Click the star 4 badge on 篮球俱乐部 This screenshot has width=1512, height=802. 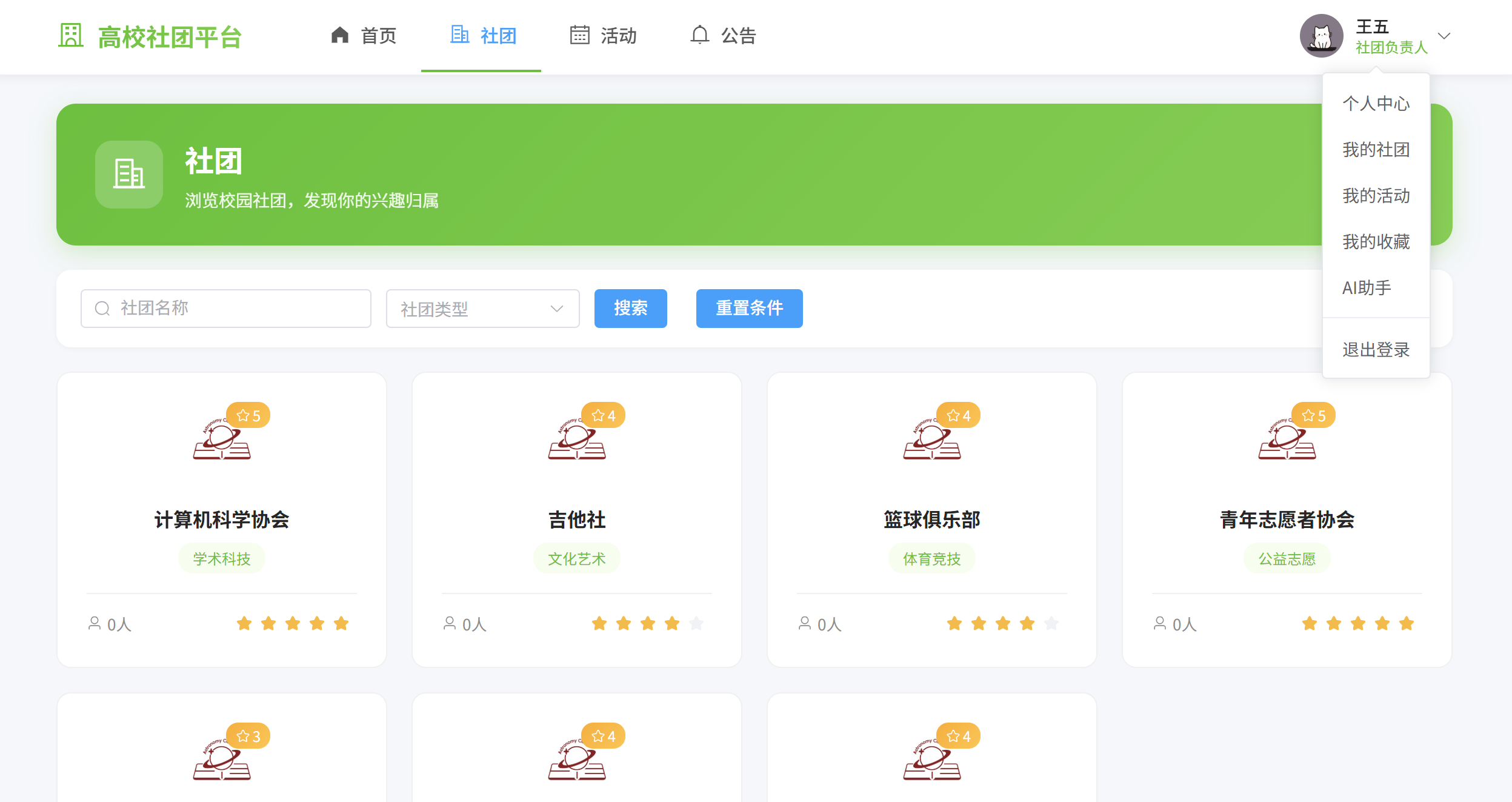(x=959, y=415)
